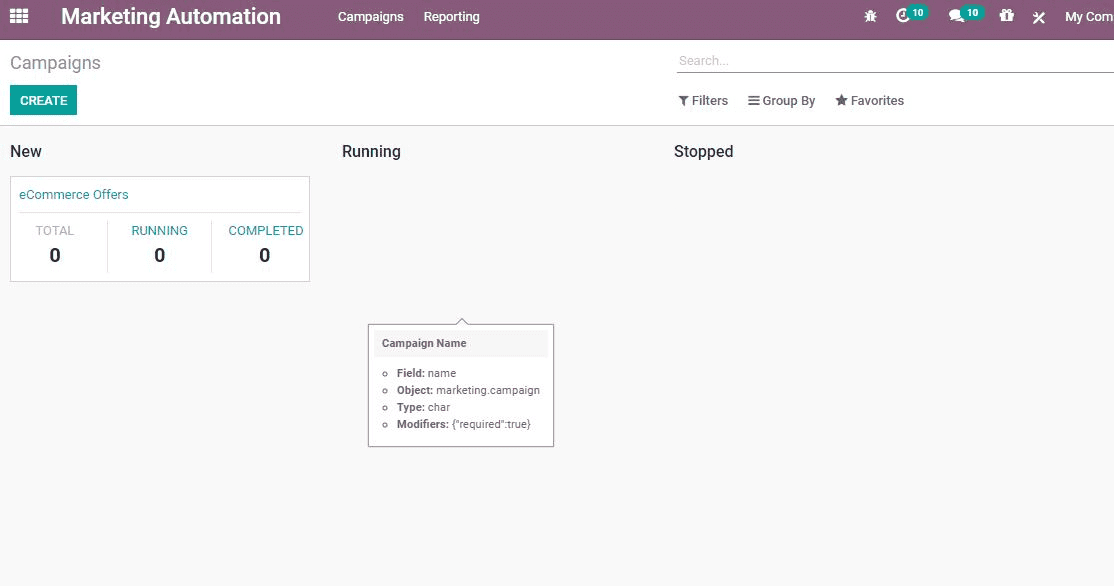
Task: Open activities clock icon
Action: 903,17
